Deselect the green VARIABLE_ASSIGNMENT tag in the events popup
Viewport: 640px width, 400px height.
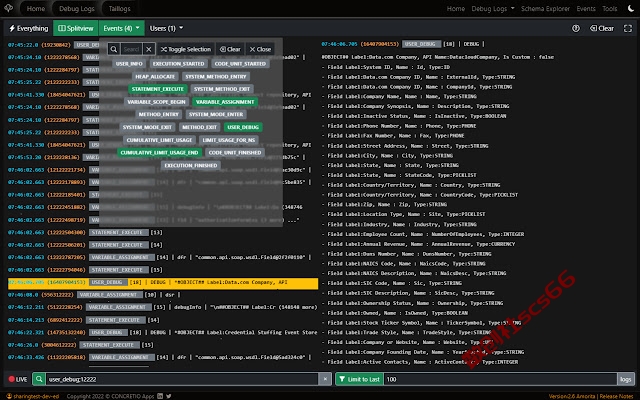pos(225,102)
